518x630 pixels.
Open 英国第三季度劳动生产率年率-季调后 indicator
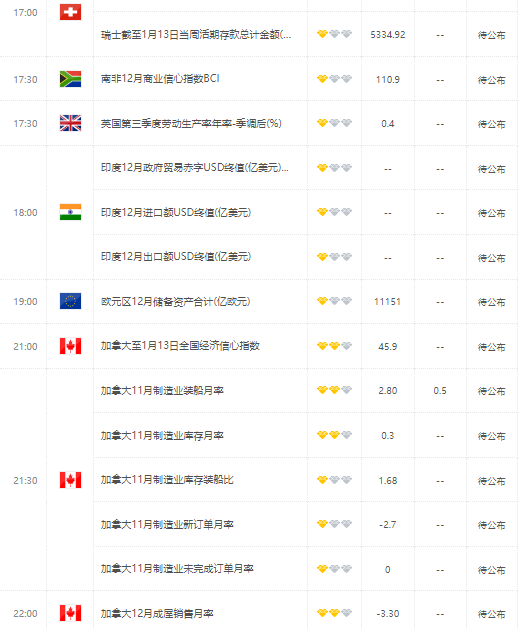click(191, 123)
